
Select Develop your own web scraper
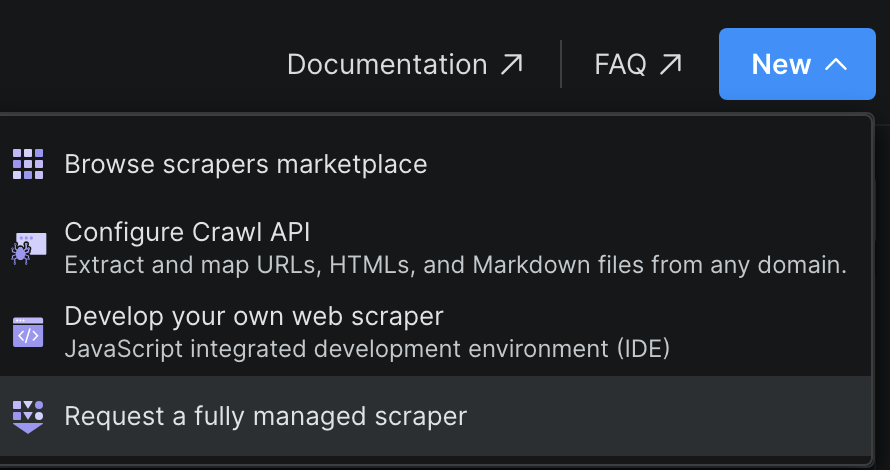tap(253, 316)
